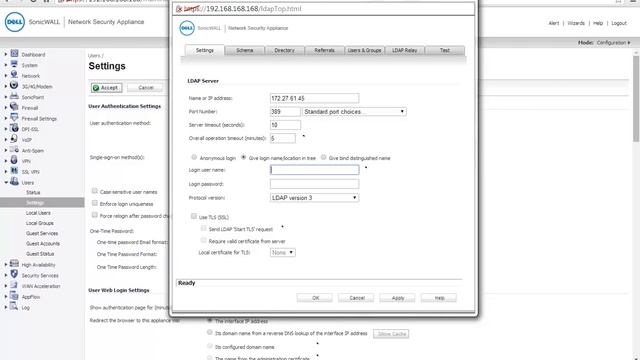640x360 pixels.
Task: Collapse the Users tree arrow
Action: (x=6, y=182)
